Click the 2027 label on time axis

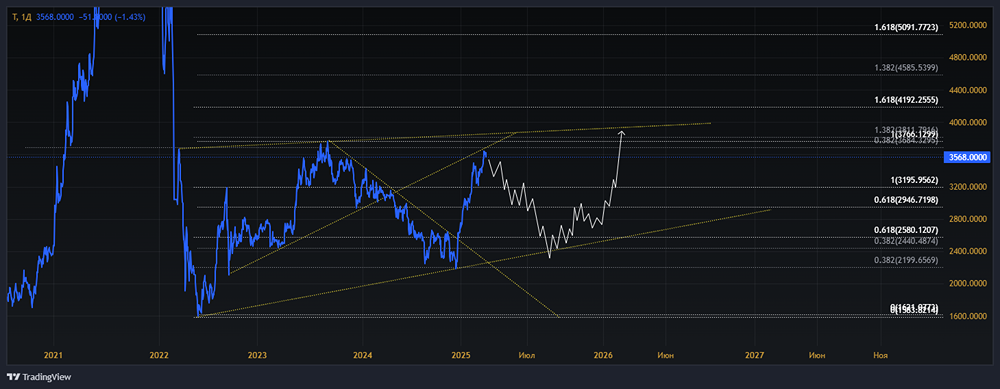(x=754, y=354)
